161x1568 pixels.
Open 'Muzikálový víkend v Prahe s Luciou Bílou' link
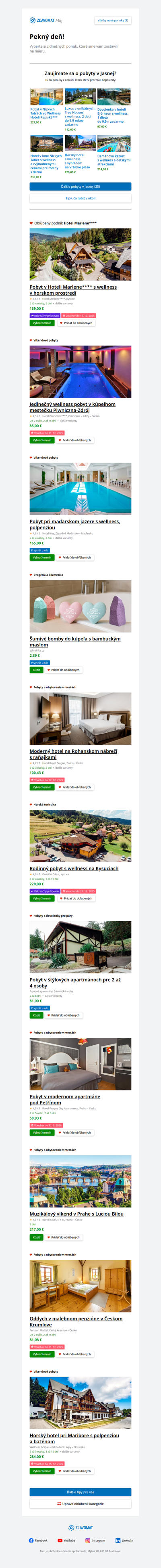(76, 1214)
